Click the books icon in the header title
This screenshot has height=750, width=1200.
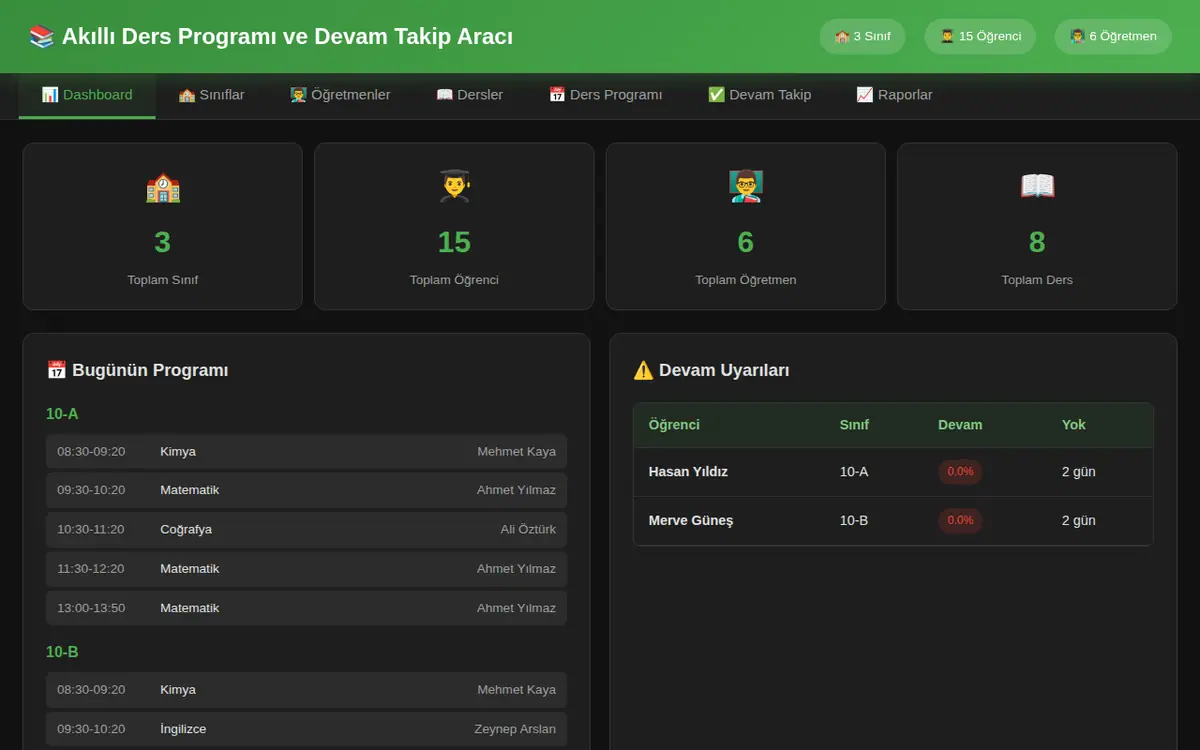[42, 37]
